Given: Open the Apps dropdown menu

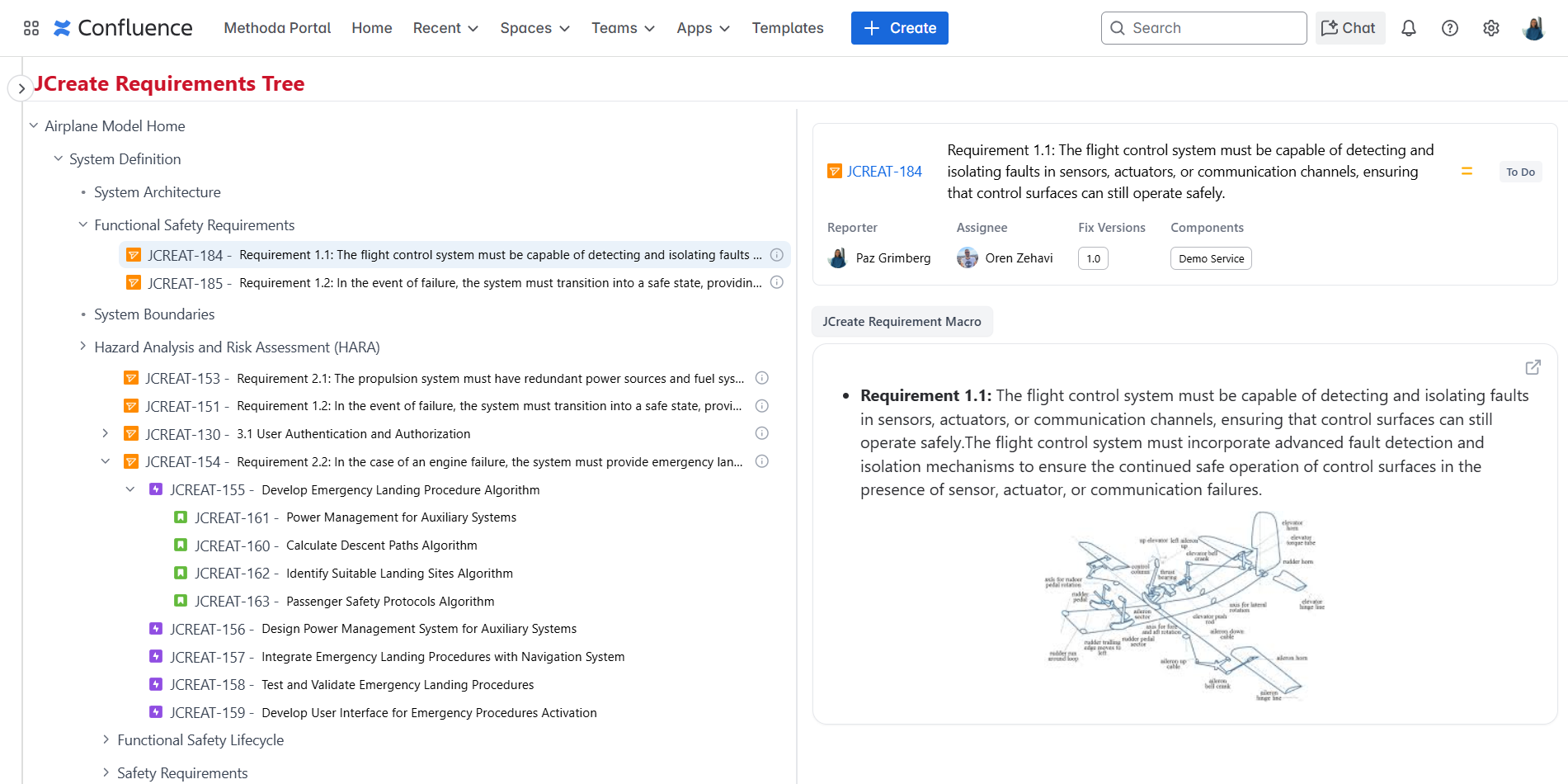Looking at the screenshot, I should (x=703, y=28).
